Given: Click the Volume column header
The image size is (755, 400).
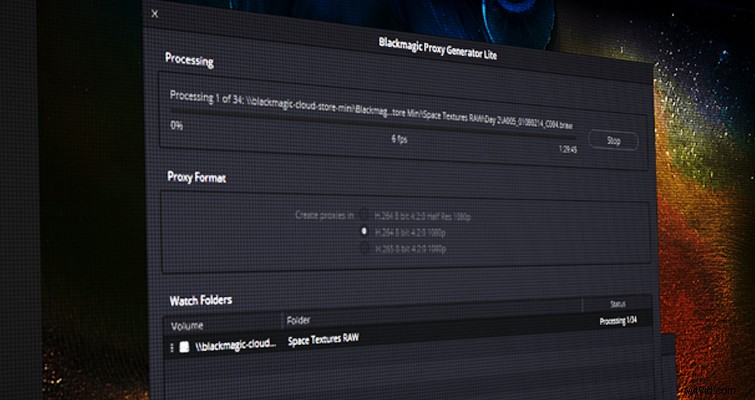Looking at the screenshot, I should pyautogui.click(x=187, y=326).
